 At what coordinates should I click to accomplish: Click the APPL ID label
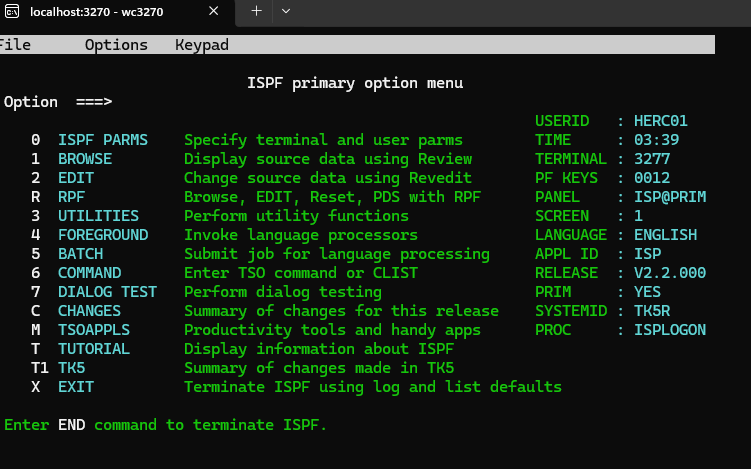[567, 254]
